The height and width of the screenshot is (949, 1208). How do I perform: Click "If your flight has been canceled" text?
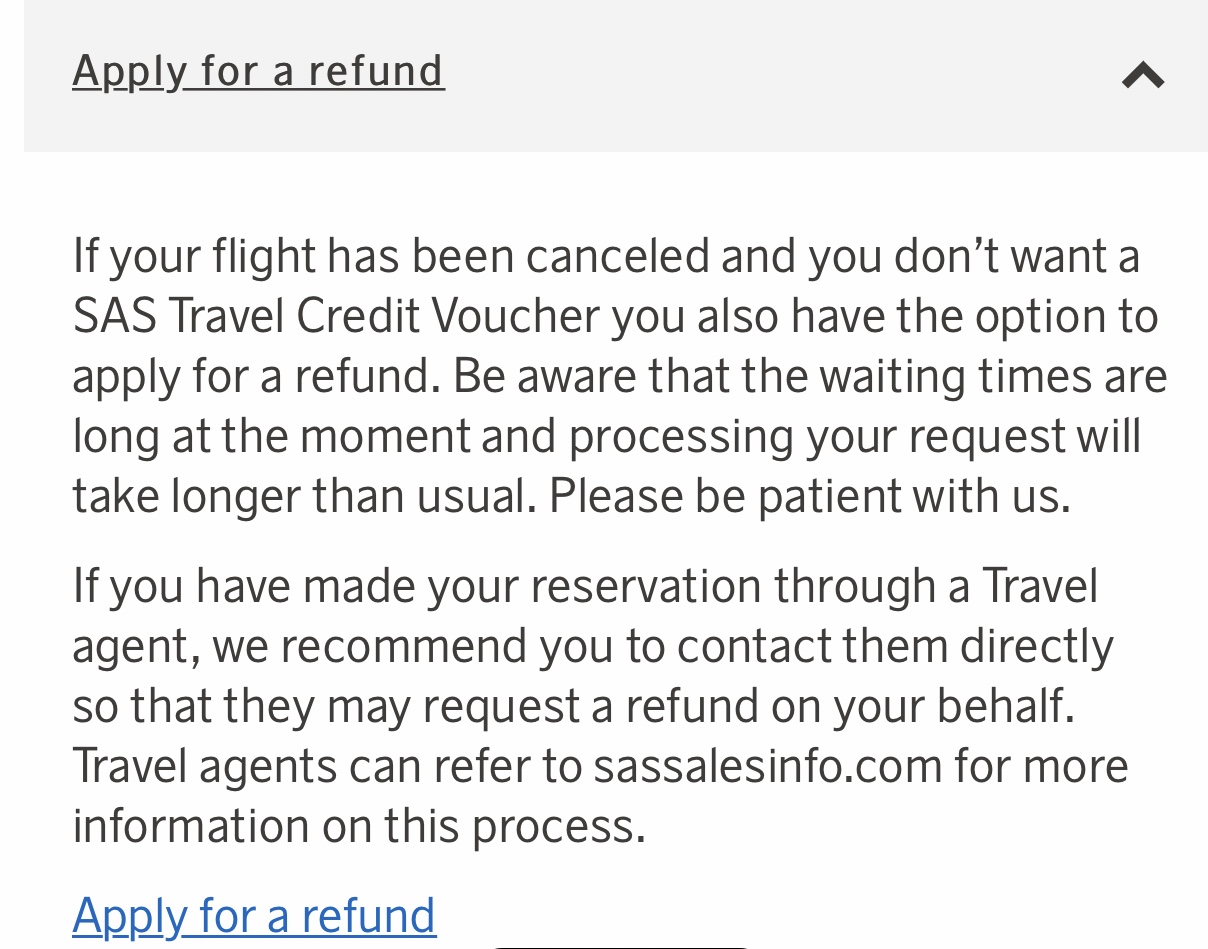tap(390, 257)
